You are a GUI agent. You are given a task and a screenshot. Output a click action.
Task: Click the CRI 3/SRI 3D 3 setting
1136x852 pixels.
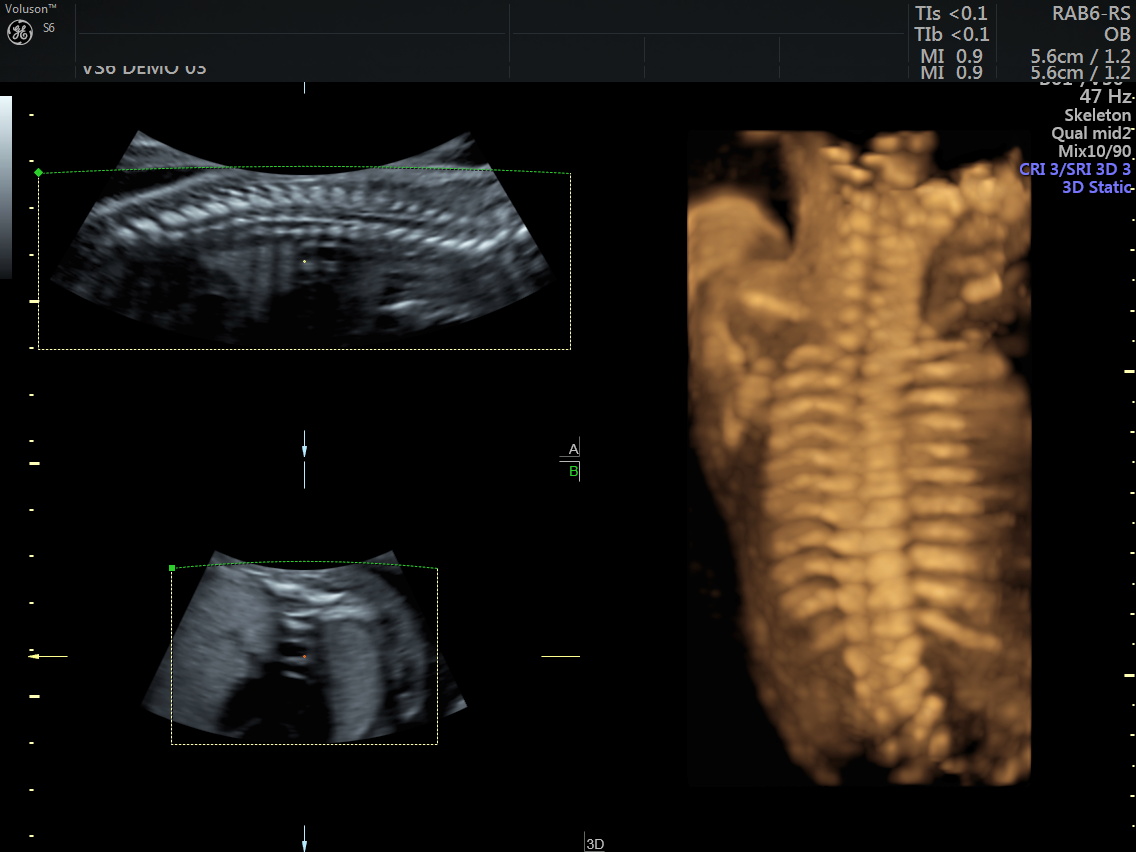click(x=1075, y=169)
